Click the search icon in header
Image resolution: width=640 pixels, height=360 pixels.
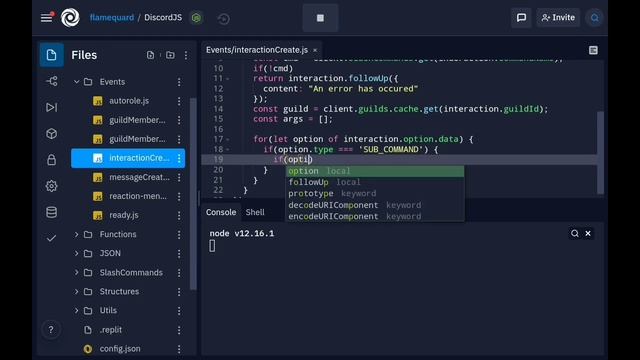[x=595, y=18]
